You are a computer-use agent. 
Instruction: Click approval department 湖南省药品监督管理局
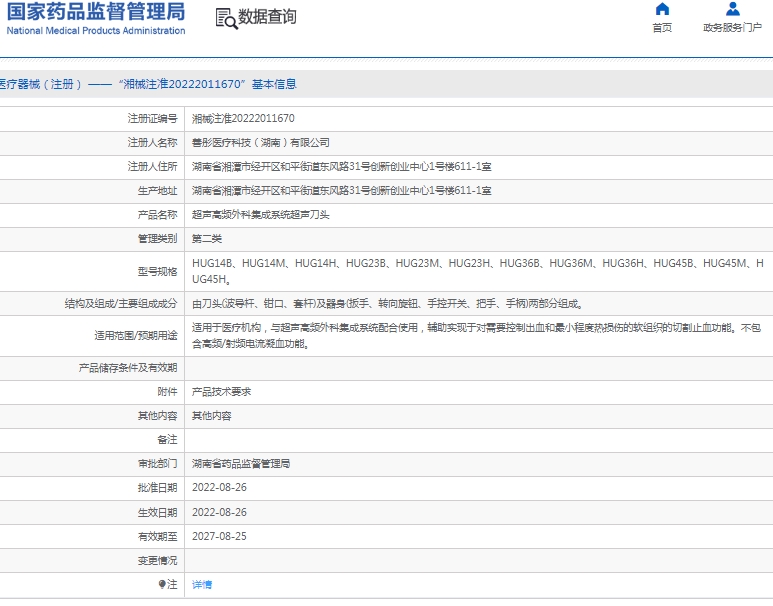click(241, 464)
